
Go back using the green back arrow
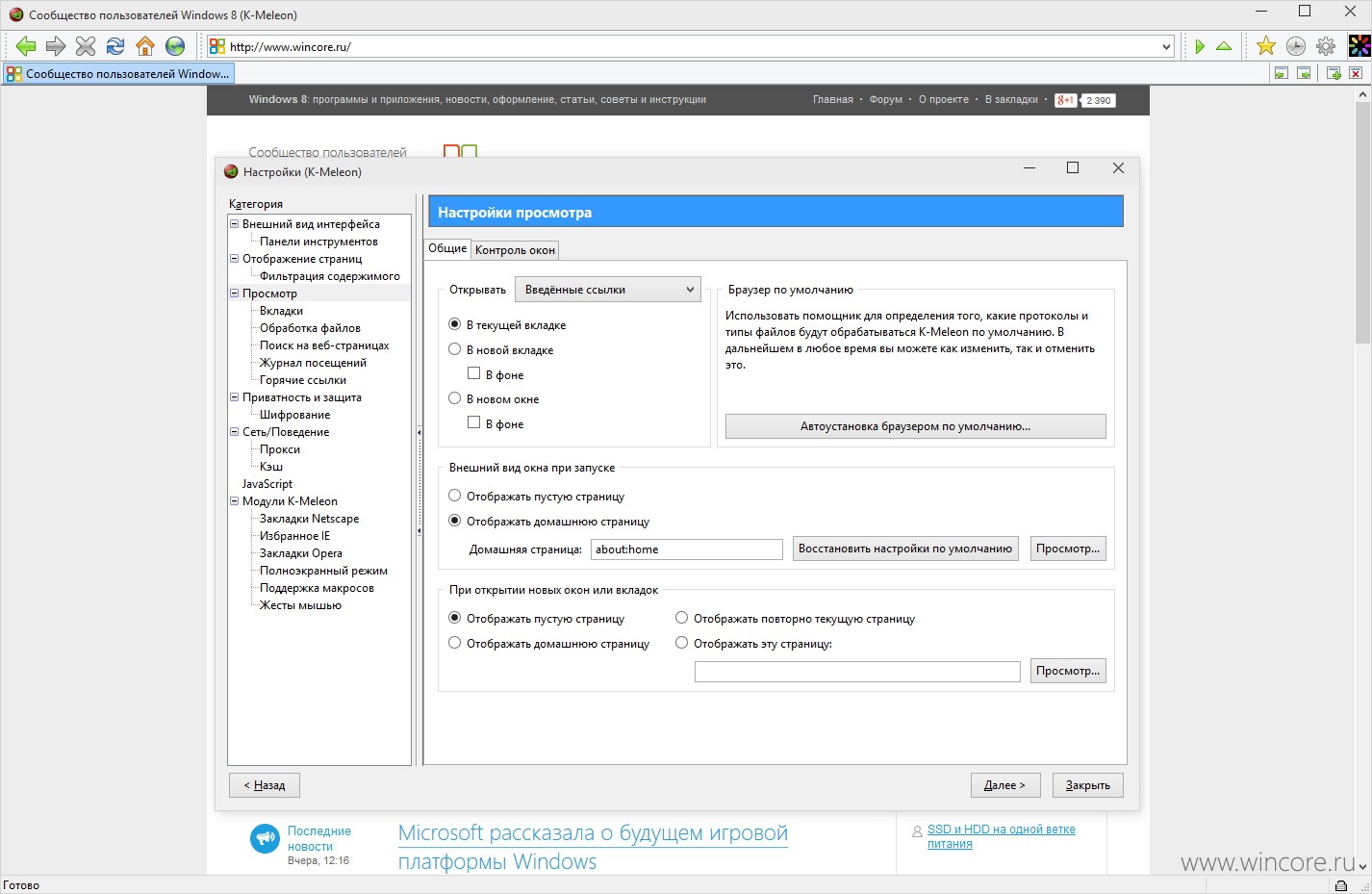pyautogui.click(x=26, y=46)
